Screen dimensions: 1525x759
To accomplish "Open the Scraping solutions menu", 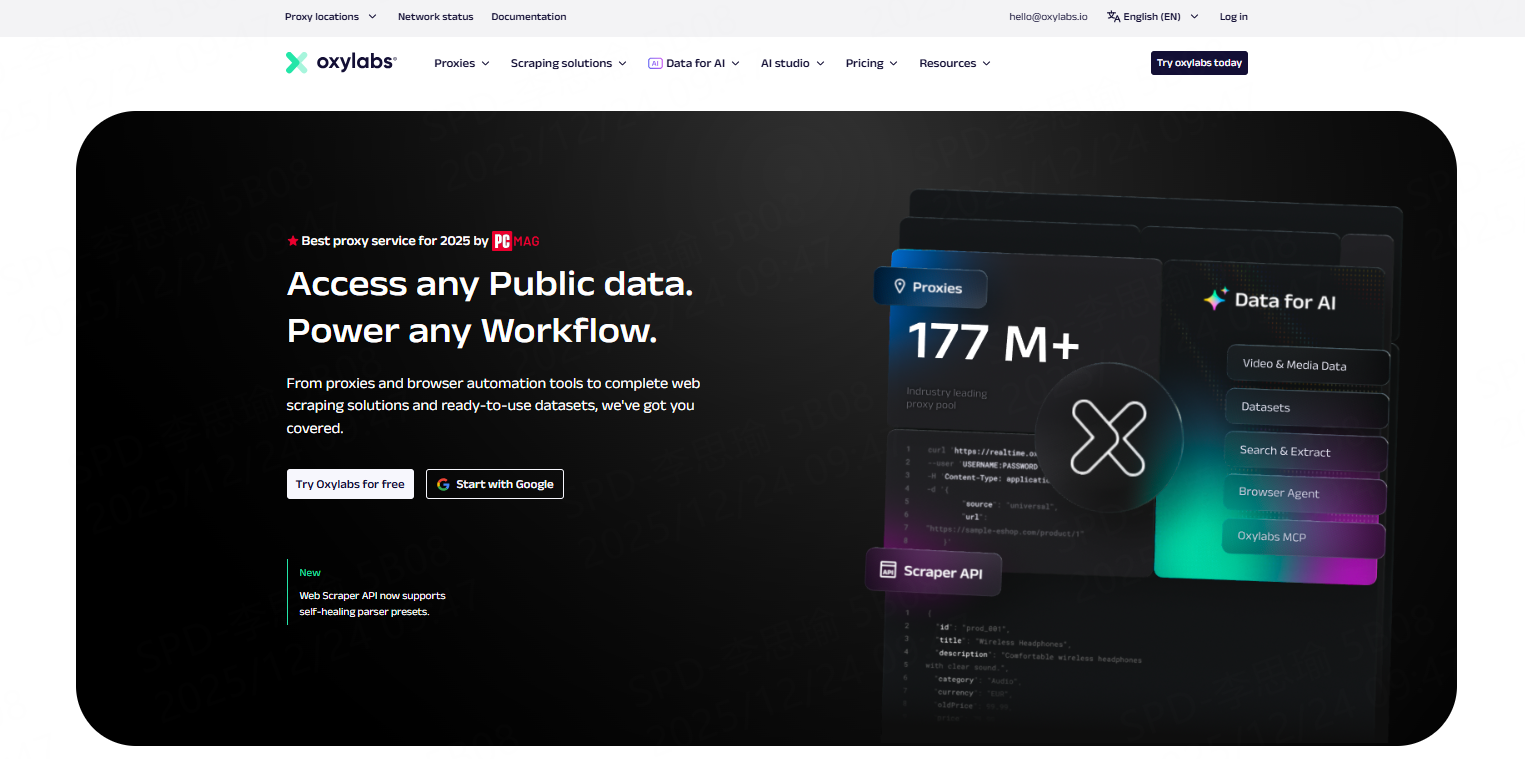I will point(568,63).
